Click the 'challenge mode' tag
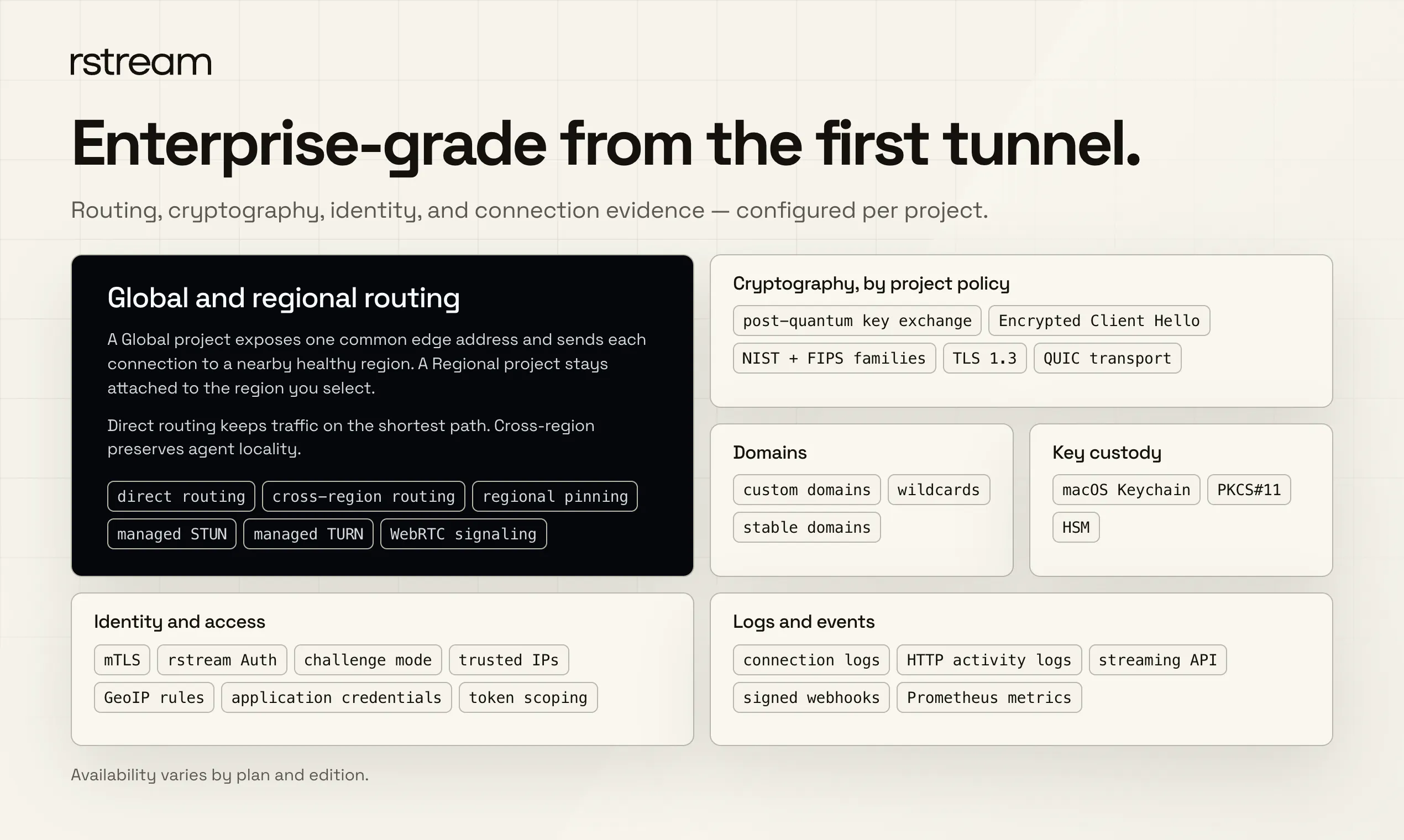This screenshot has width=1404, height=840. tap(368, 660)
